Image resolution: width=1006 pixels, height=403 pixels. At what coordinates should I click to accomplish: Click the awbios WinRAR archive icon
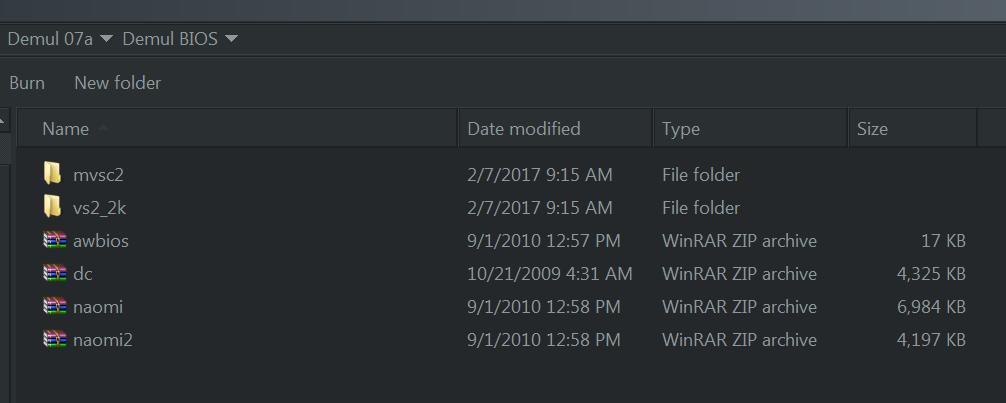pyautogui.click(x=55, y=241)
